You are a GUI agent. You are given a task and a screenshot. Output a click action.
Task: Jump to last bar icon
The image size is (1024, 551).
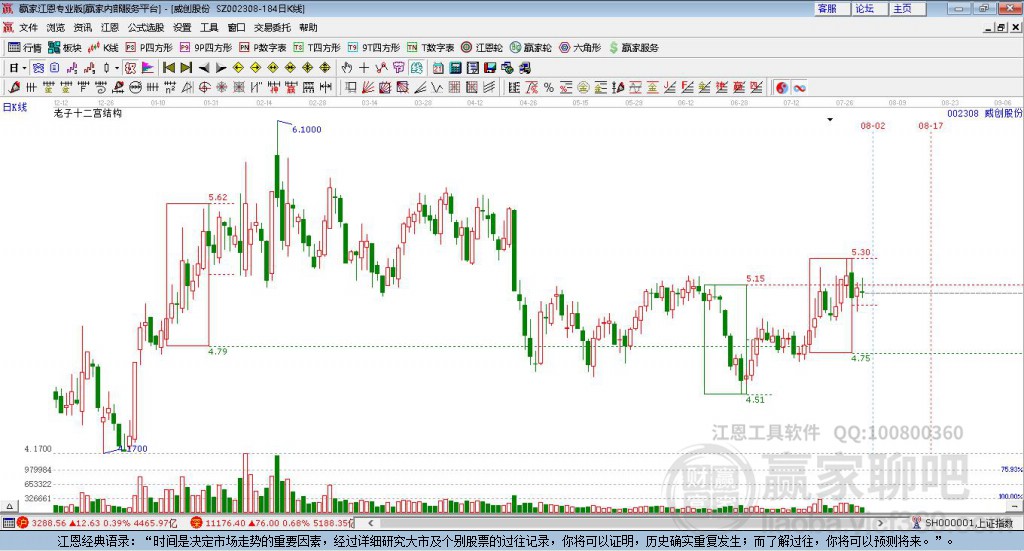click(x=186, y=68)
